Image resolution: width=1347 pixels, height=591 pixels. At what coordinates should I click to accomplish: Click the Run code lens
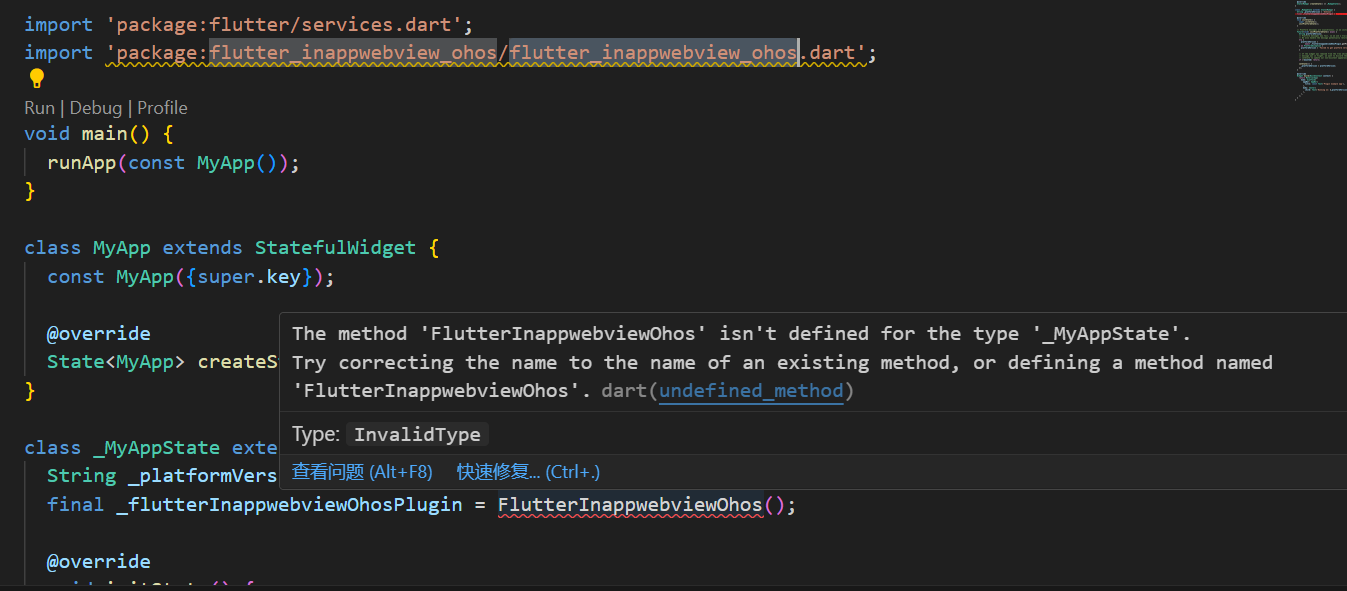(x=39, y=108)
